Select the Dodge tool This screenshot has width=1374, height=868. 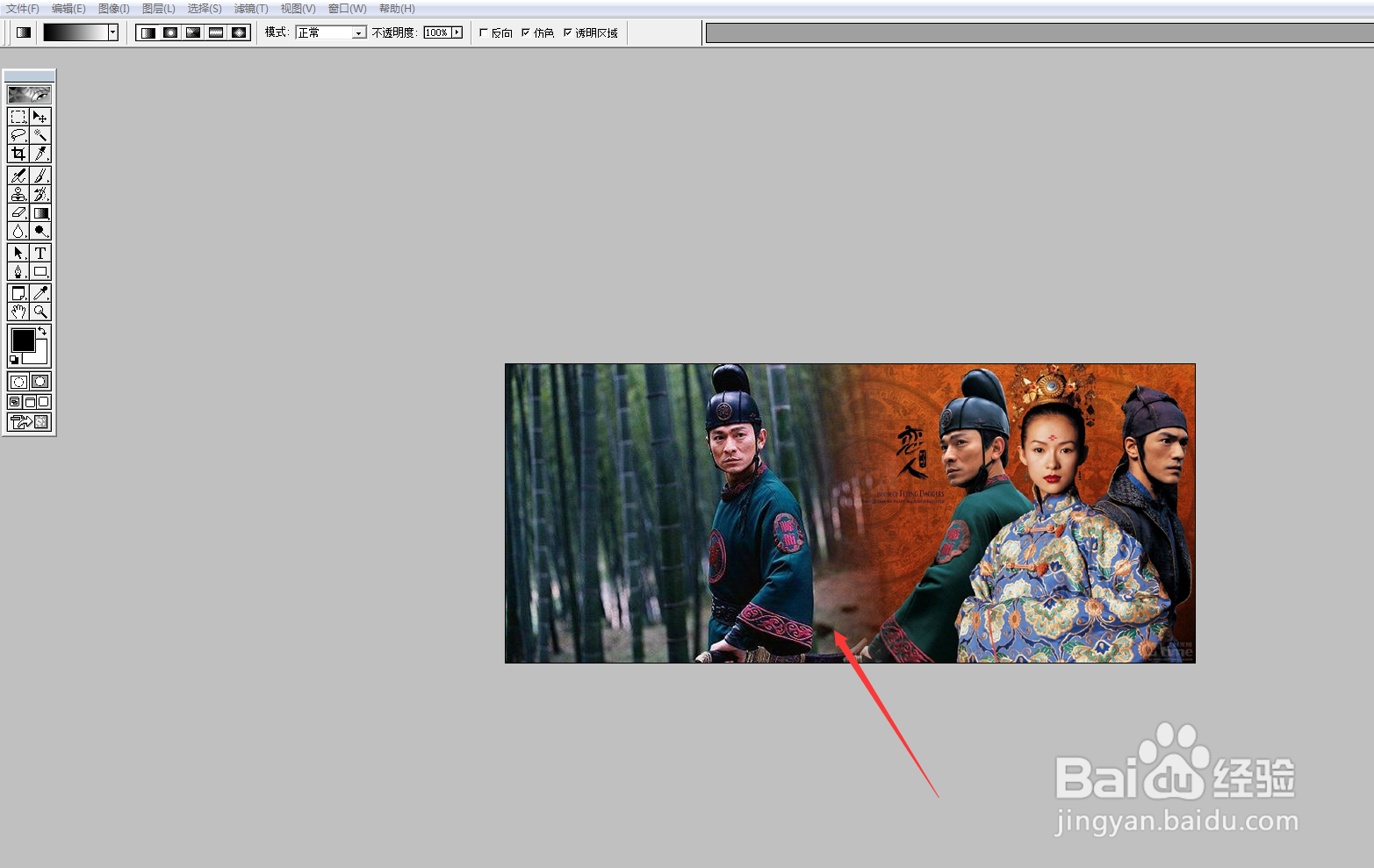pyautogui.click(x=40, y=231)
